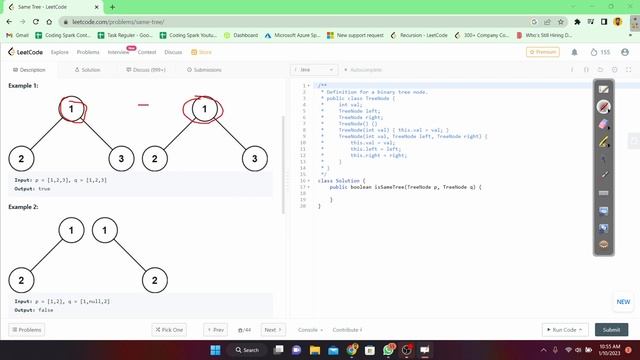Collapse isSameTree method fold at line 17

tap(309, 187)
